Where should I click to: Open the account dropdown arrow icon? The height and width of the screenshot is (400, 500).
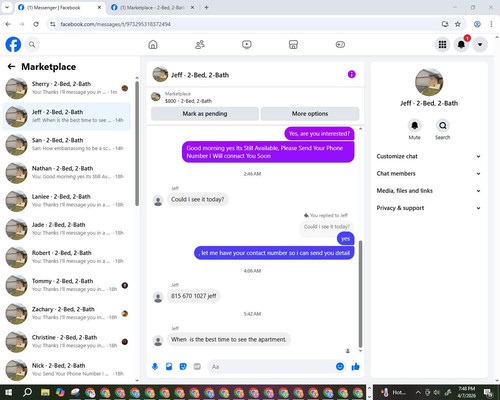[480, 44]
